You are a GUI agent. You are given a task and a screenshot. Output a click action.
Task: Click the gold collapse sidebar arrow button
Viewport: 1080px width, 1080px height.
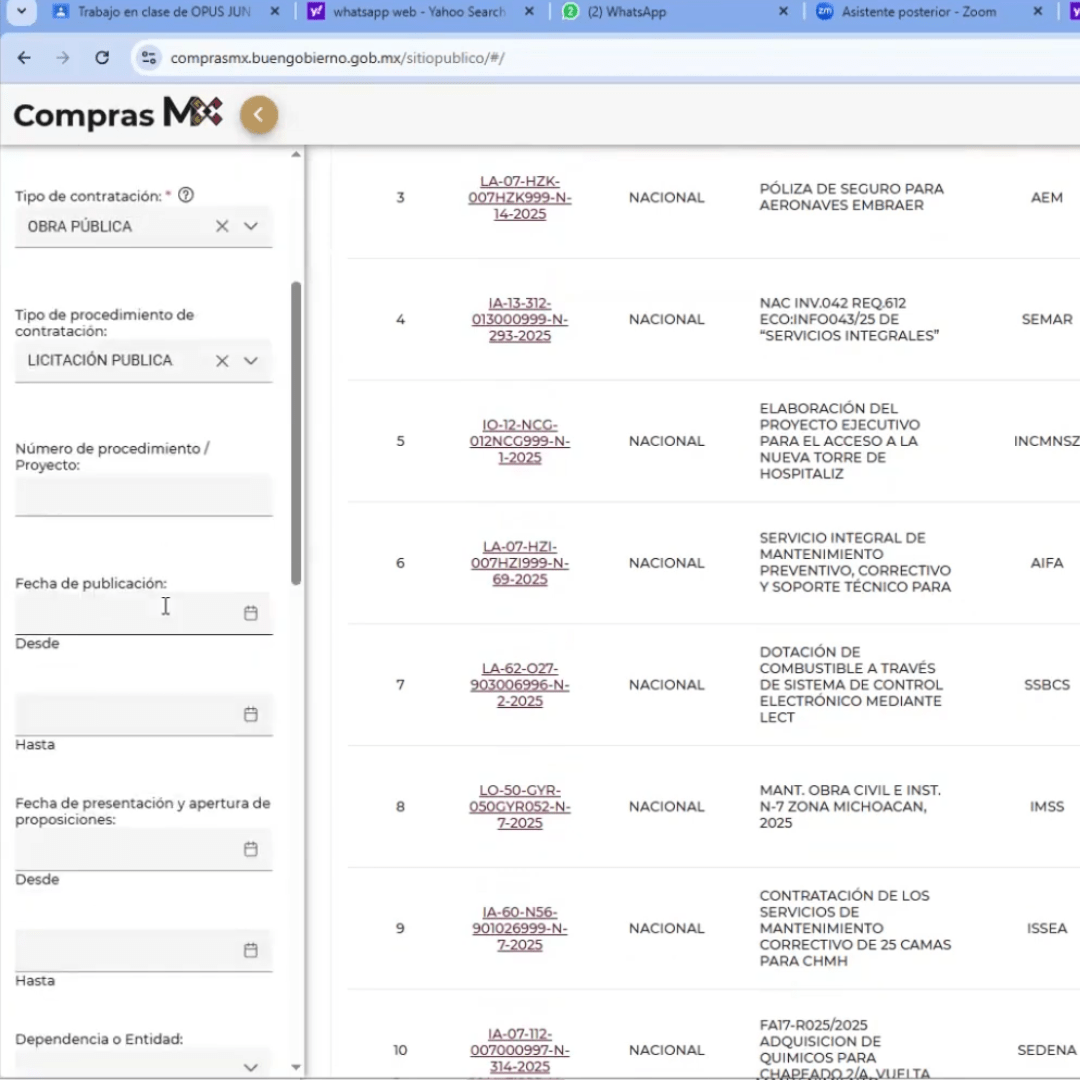(258, 115)
